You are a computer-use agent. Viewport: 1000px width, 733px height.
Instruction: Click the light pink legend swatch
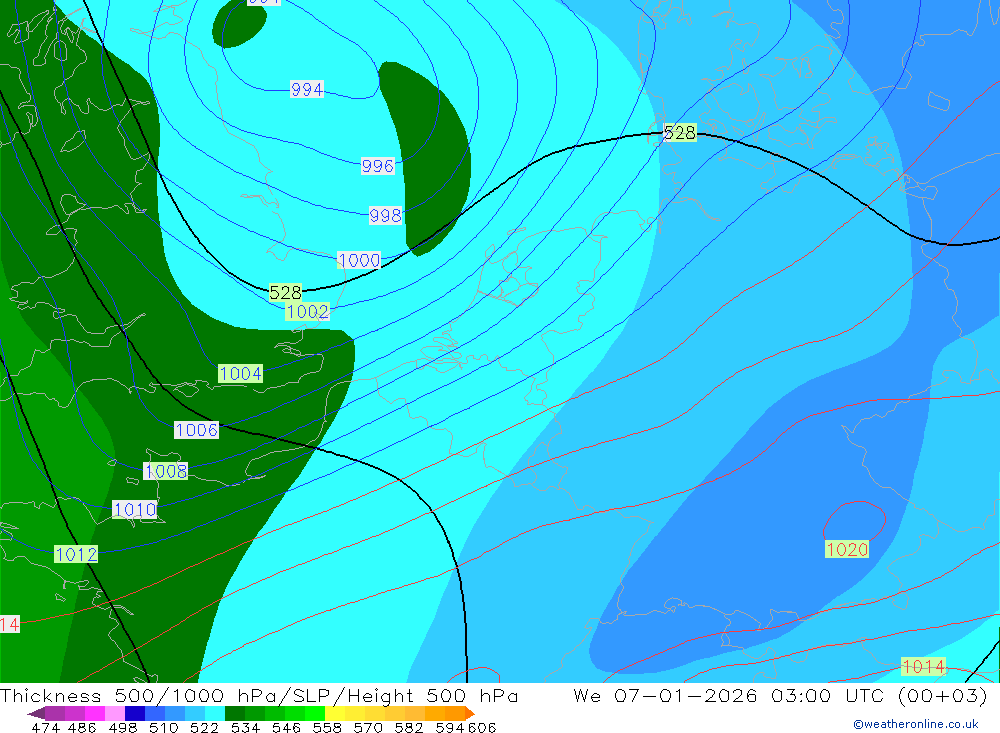pyautogui.click(x=115, y=713)
